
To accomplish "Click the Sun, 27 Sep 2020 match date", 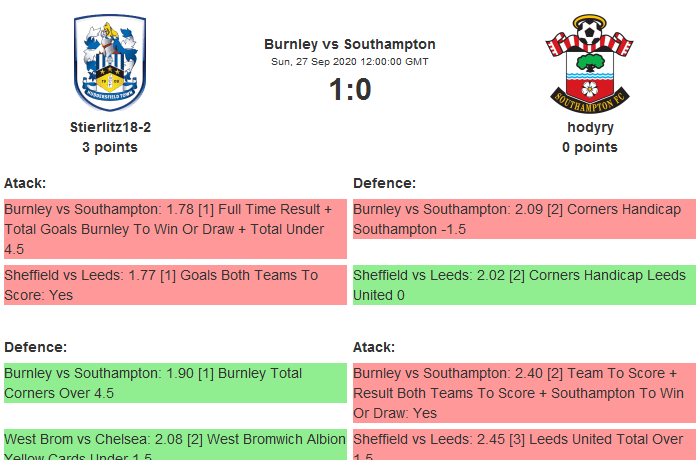I will pos(350,62).
